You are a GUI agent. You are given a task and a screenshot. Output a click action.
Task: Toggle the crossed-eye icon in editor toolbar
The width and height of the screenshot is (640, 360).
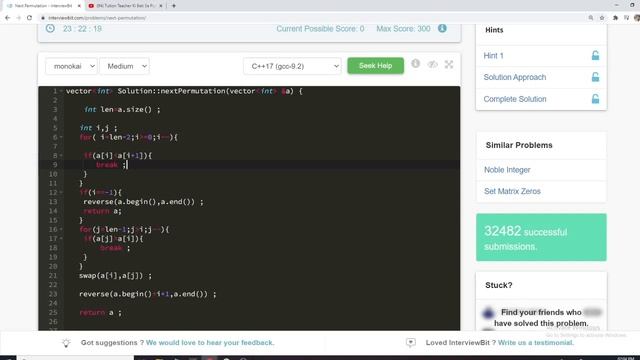pyautogui.click(x=433, y=64)
